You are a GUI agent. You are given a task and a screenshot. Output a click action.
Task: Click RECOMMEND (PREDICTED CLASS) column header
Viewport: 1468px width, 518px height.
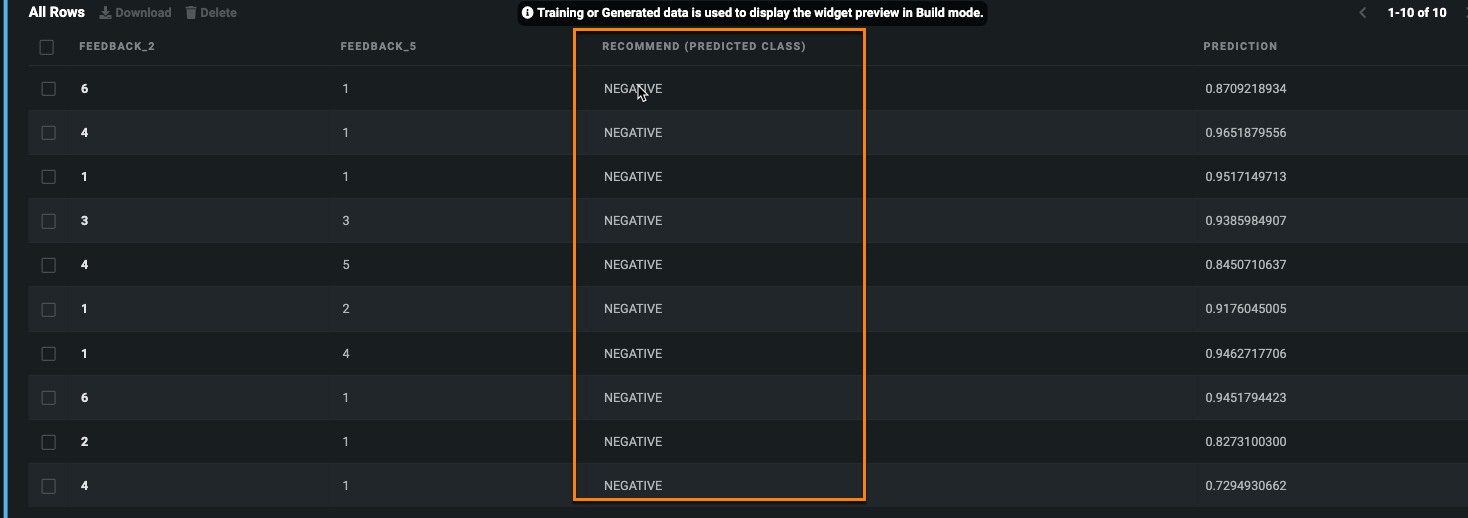[703, 47]
